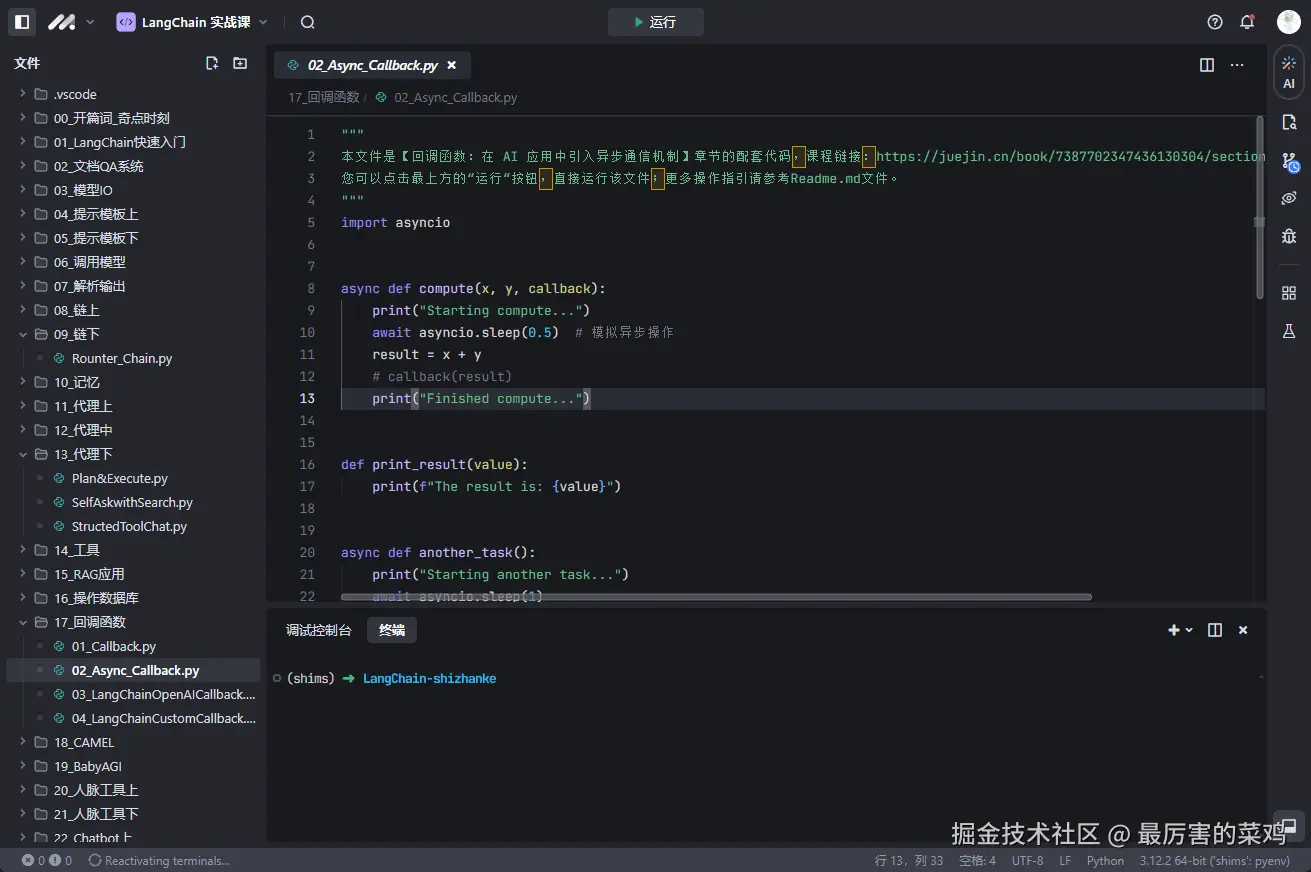This screenshot has width=1311, height=872.
Task: Click the new folder icon in file panel
Action: point(240,63)
